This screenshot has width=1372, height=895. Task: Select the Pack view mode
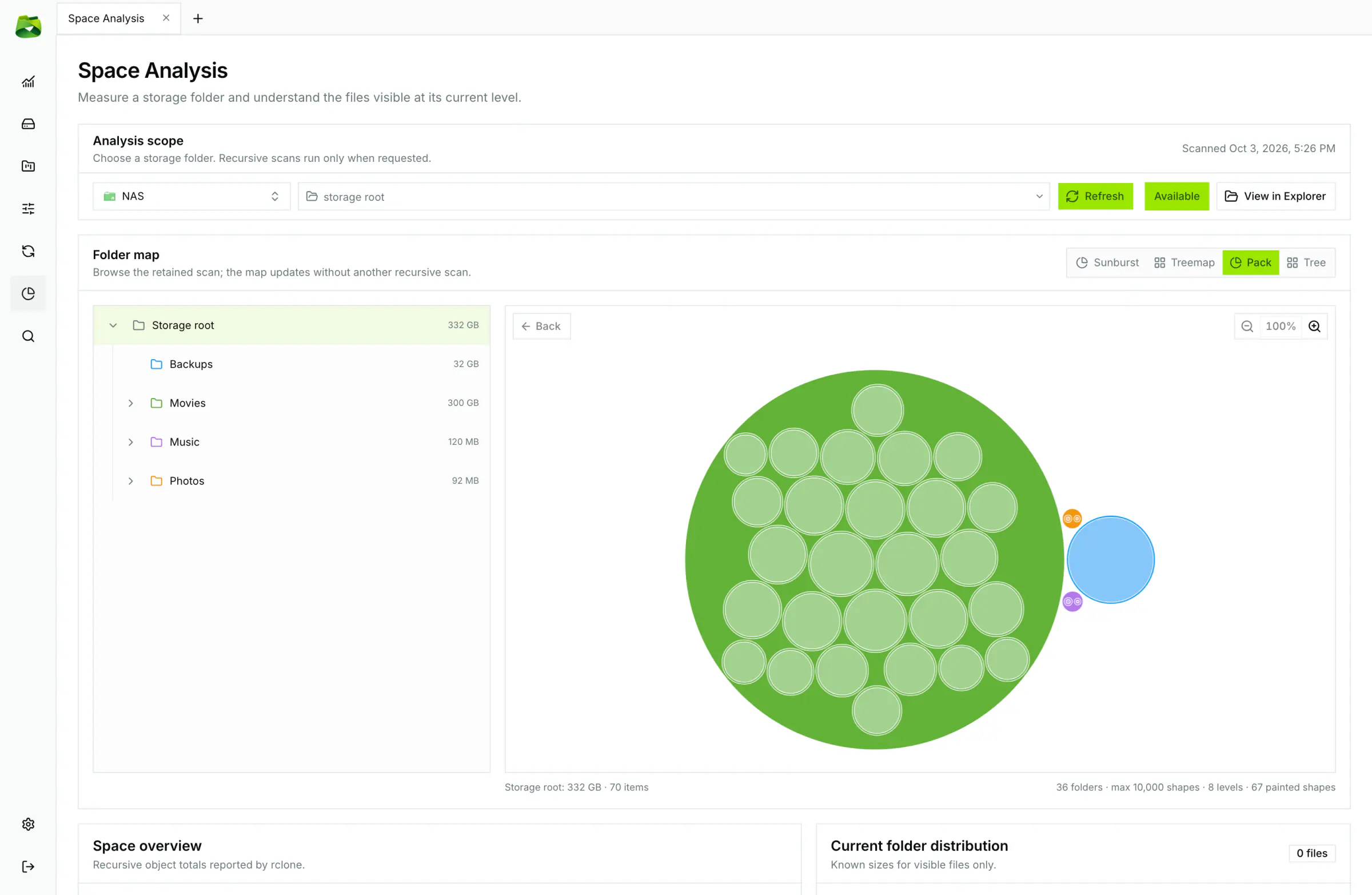click(x=1250, y=262)
